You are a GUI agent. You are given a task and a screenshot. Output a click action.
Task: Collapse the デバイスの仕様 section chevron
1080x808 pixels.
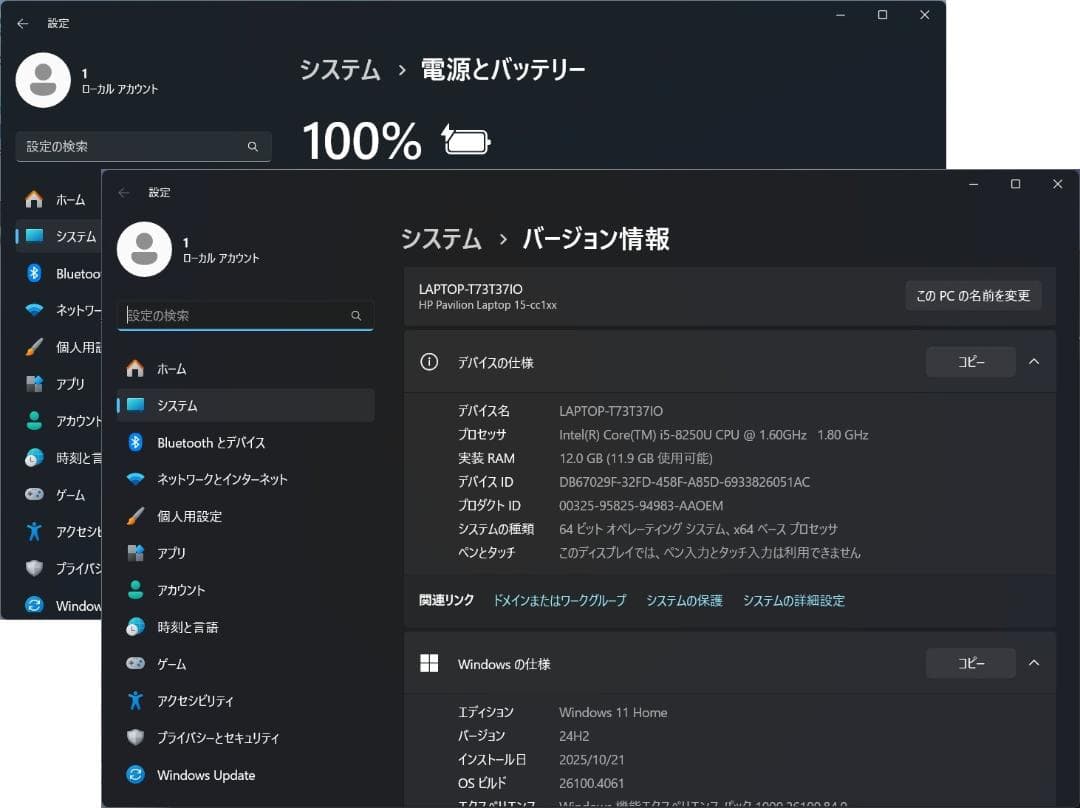click(1034, 361)
